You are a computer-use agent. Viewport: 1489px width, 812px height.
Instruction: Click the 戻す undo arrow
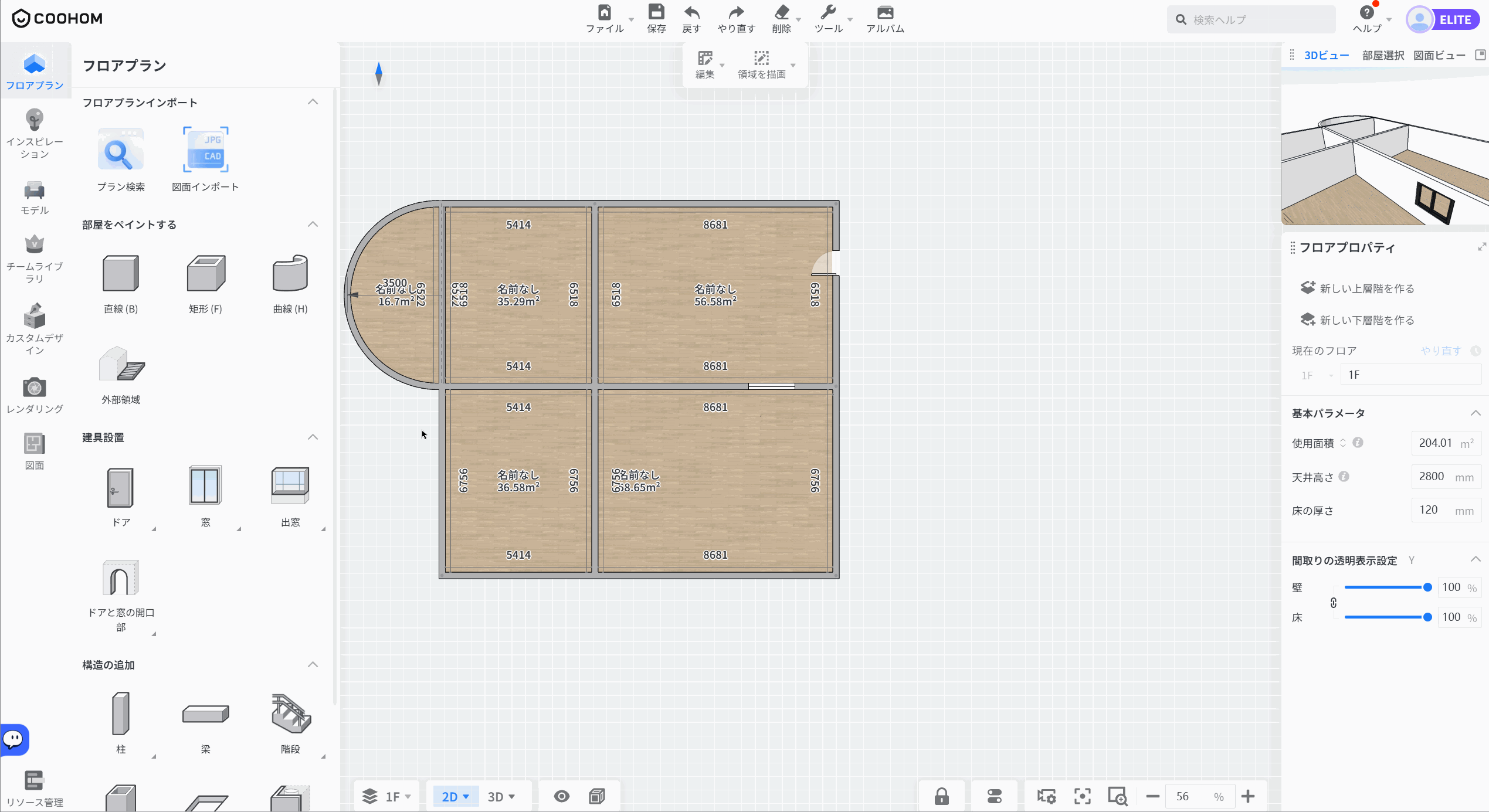pos(692,12)
